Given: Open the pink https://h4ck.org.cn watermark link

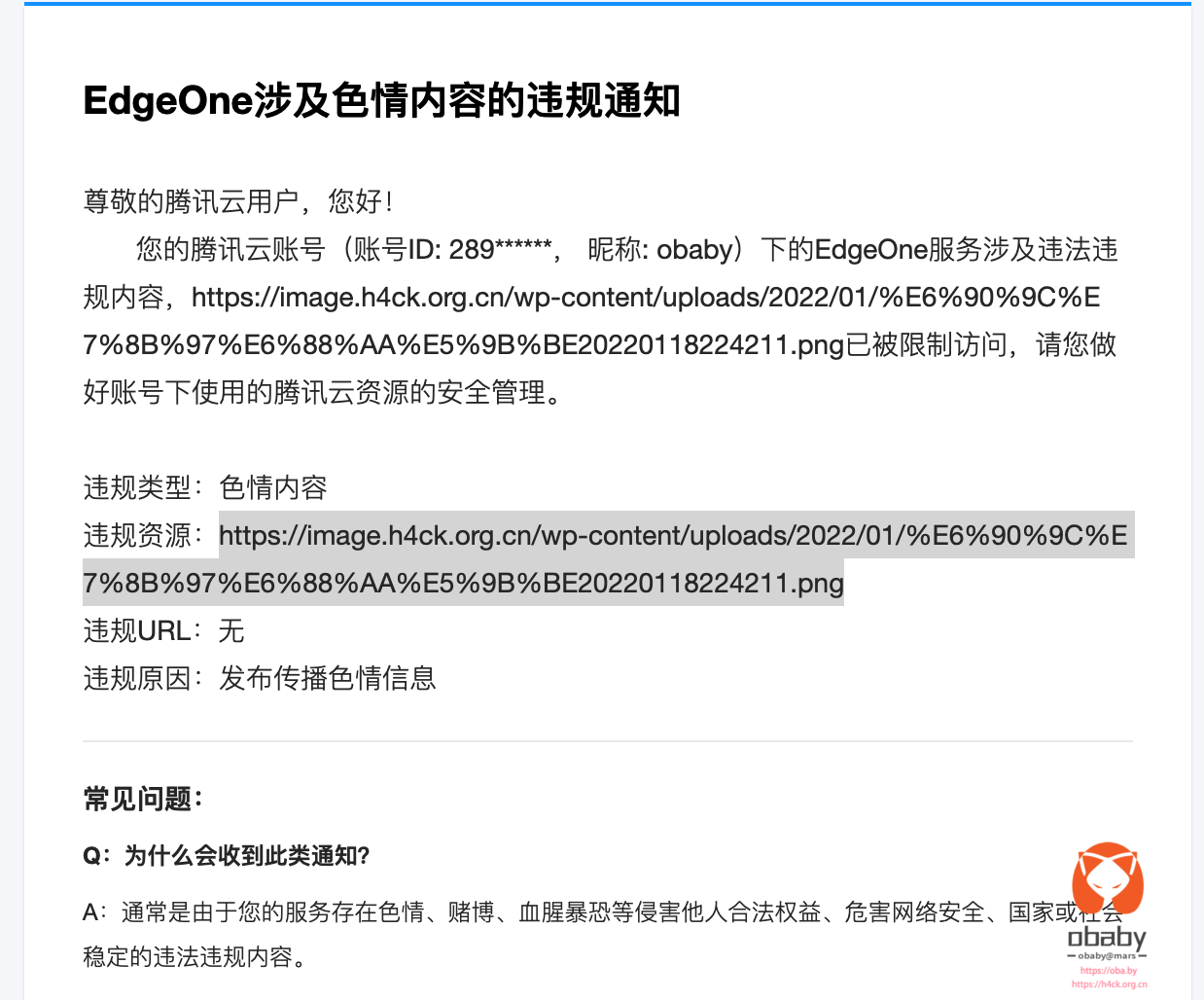Looking at the screenshot, I should click(1109, 984).
